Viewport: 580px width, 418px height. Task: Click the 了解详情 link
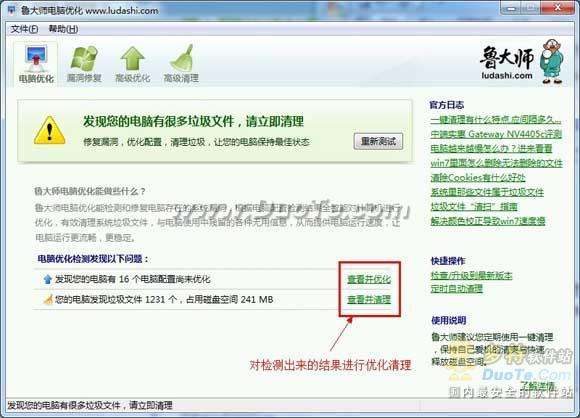(537, 386)
